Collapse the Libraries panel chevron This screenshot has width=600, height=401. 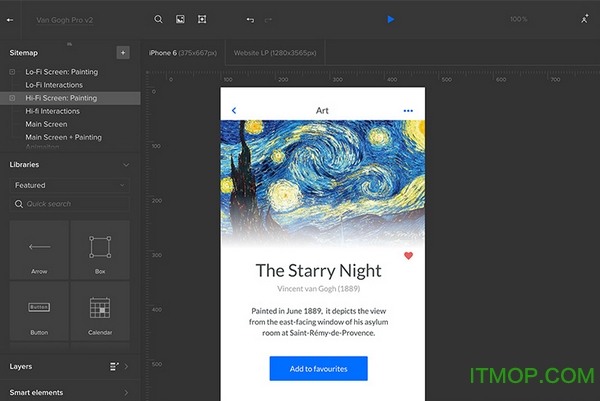click(125, 165)
